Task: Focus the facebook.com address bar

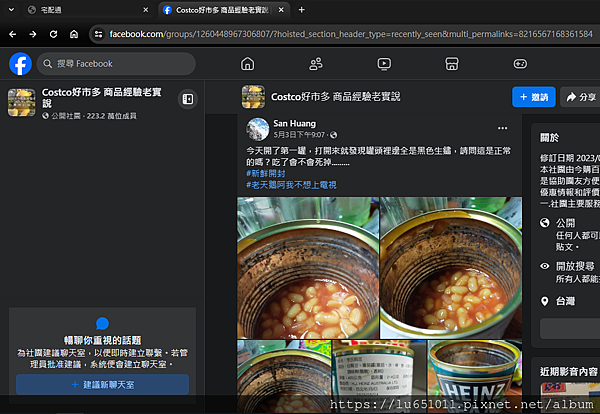Action: tap(350, 34)
